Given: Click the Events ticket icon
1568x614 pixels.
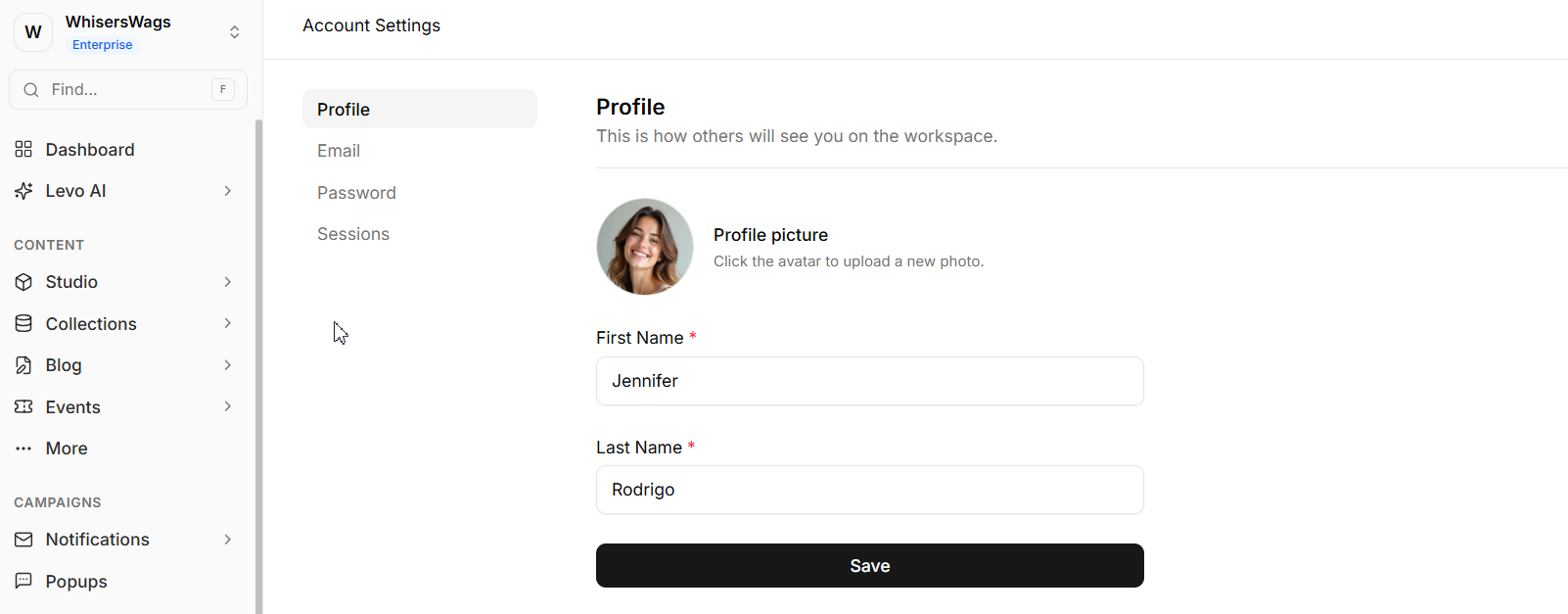Looking at the screenshot, I should (23, 406).
